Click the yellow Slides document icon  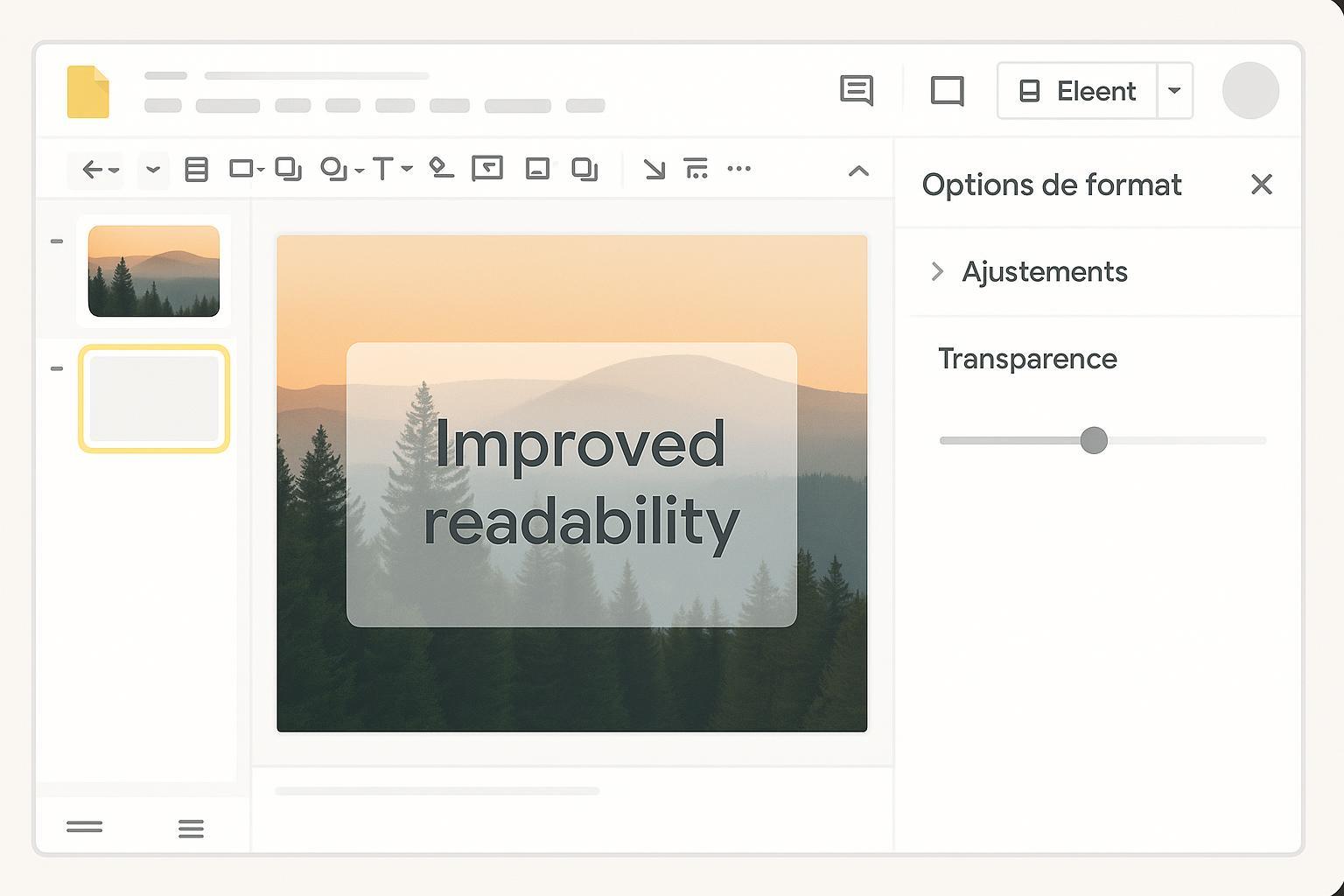coord(88,92)
